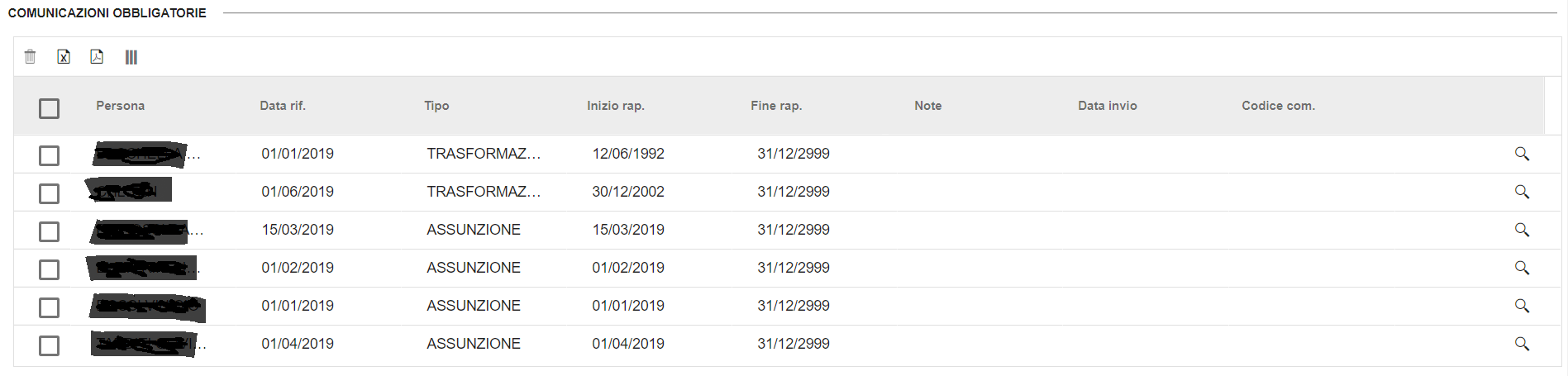Export the table to PDF
This screenshot has height=376, width=1568.
(x=97, y=57)
